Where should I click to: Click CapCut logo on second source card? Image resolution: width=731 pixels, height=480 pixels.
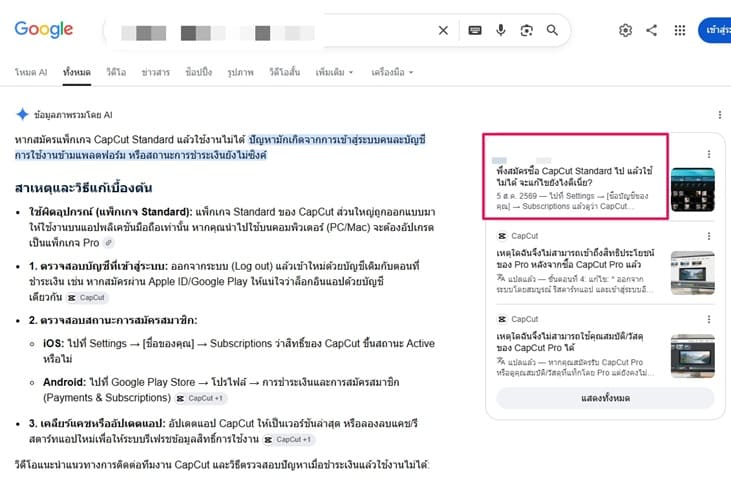502,236
